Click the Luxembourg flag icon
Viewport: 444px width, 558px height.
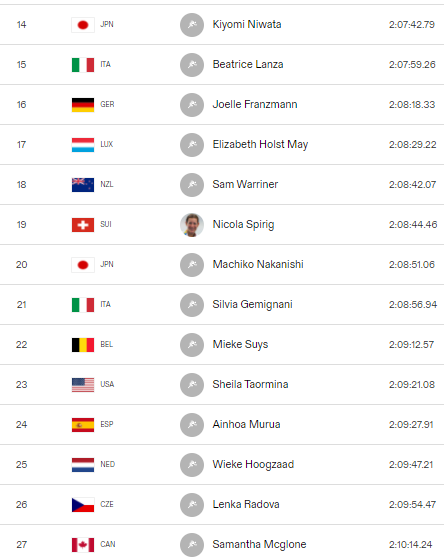coord(83,145)
